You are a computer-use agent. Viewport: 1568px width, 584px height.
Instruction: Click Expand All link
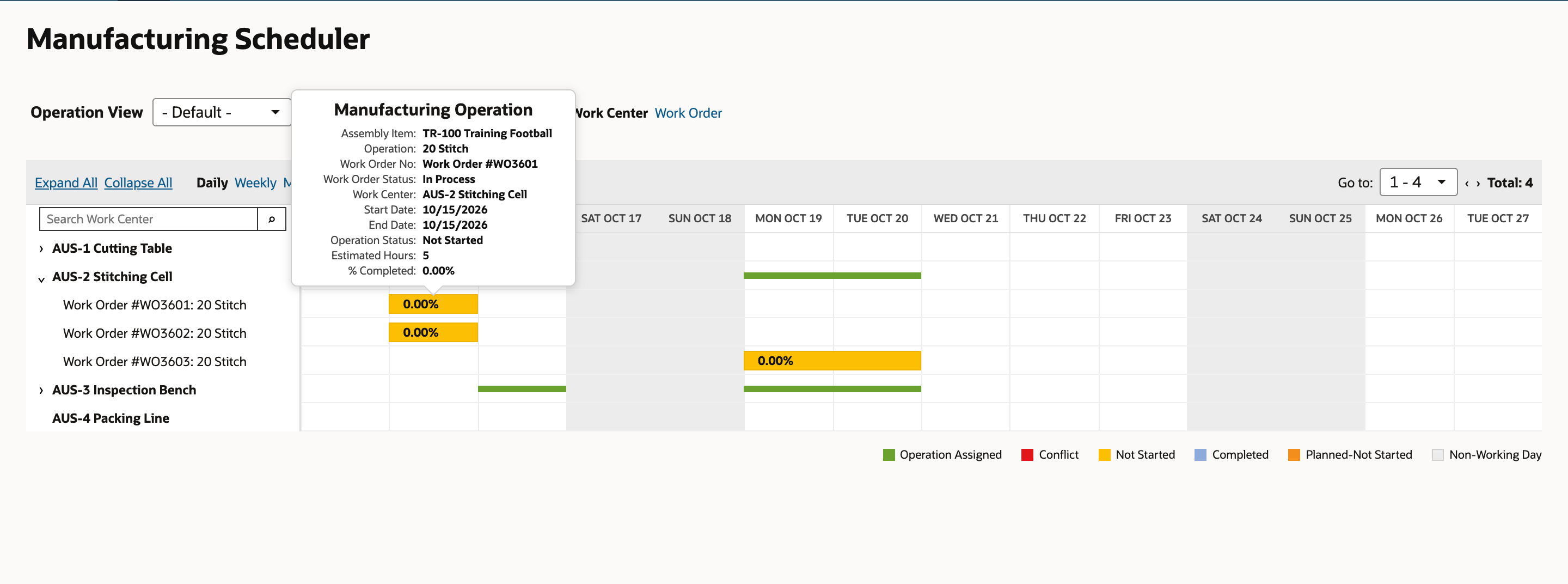pos(66,182)
